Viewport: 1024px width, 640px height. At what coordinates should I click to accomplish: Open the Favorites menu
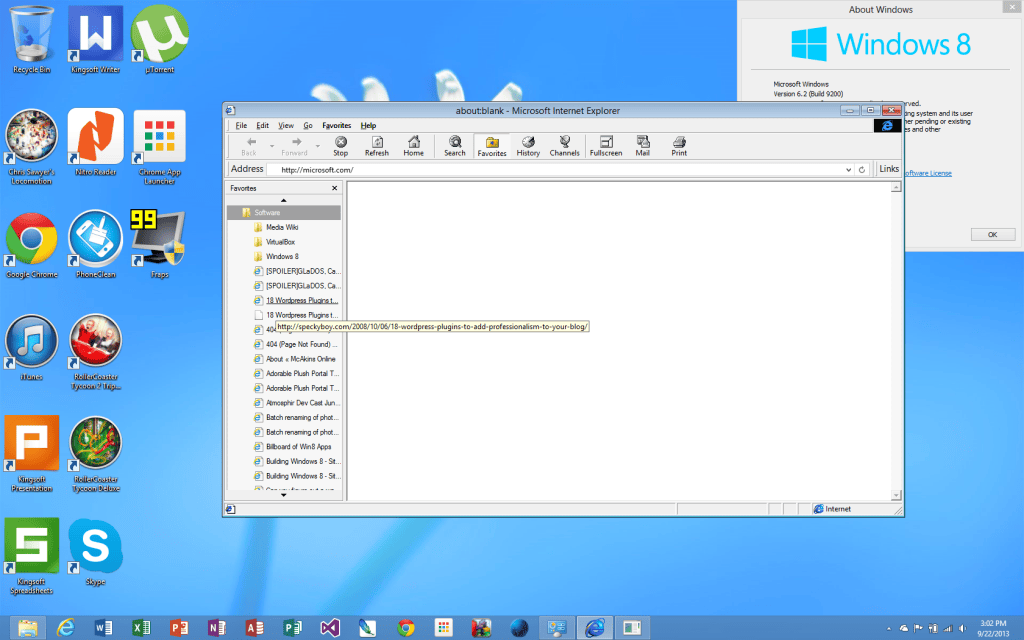(336, 125)
